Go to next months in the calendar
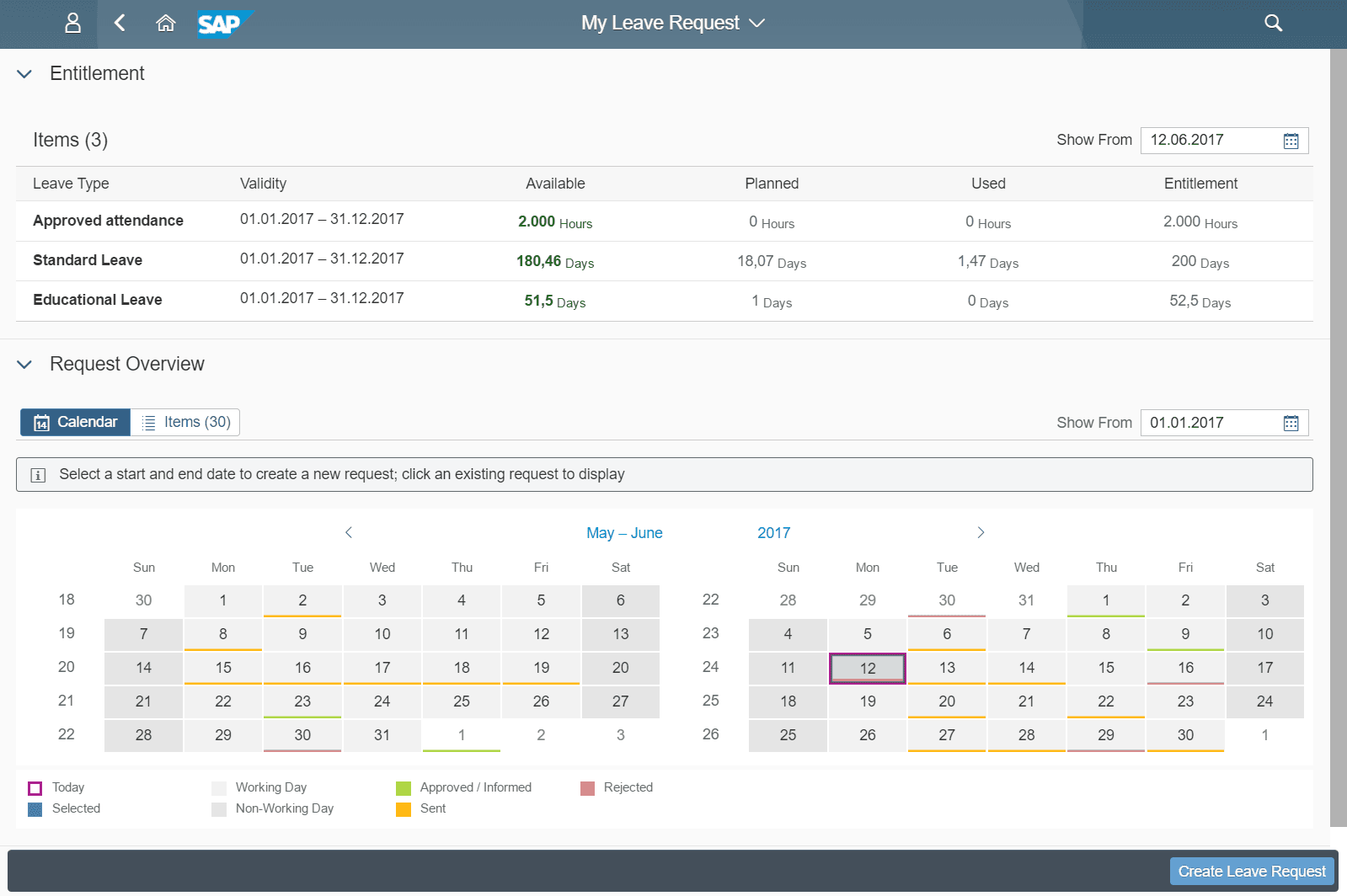 click(981, 532)
